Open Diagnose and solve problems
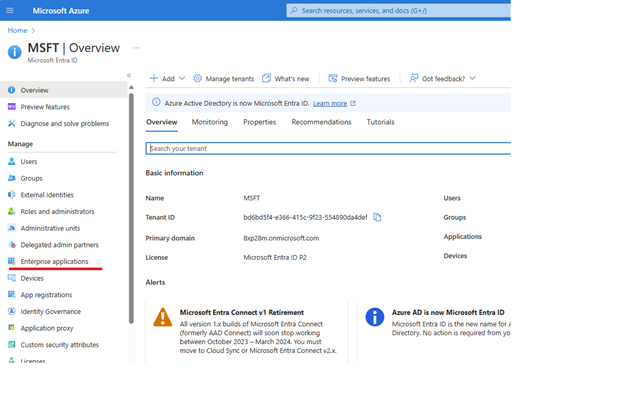The height and width of the screenshot is (403, 624). (x=64, y=123)
